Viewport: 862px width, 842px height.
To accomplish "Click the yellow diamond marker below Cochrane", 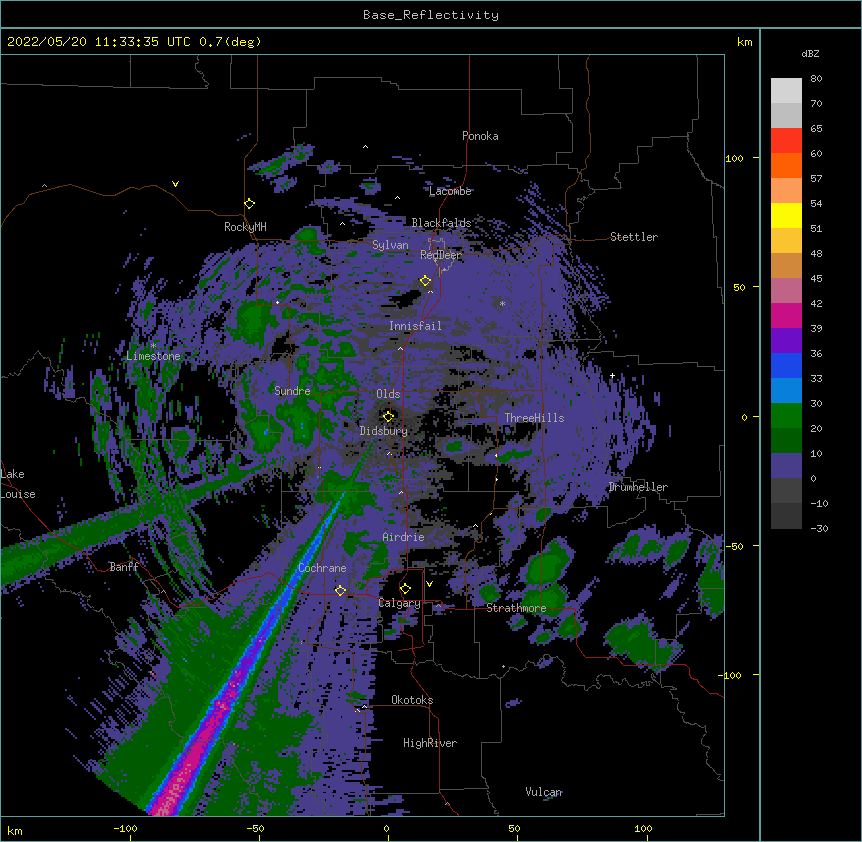I will tap(340, 591).
